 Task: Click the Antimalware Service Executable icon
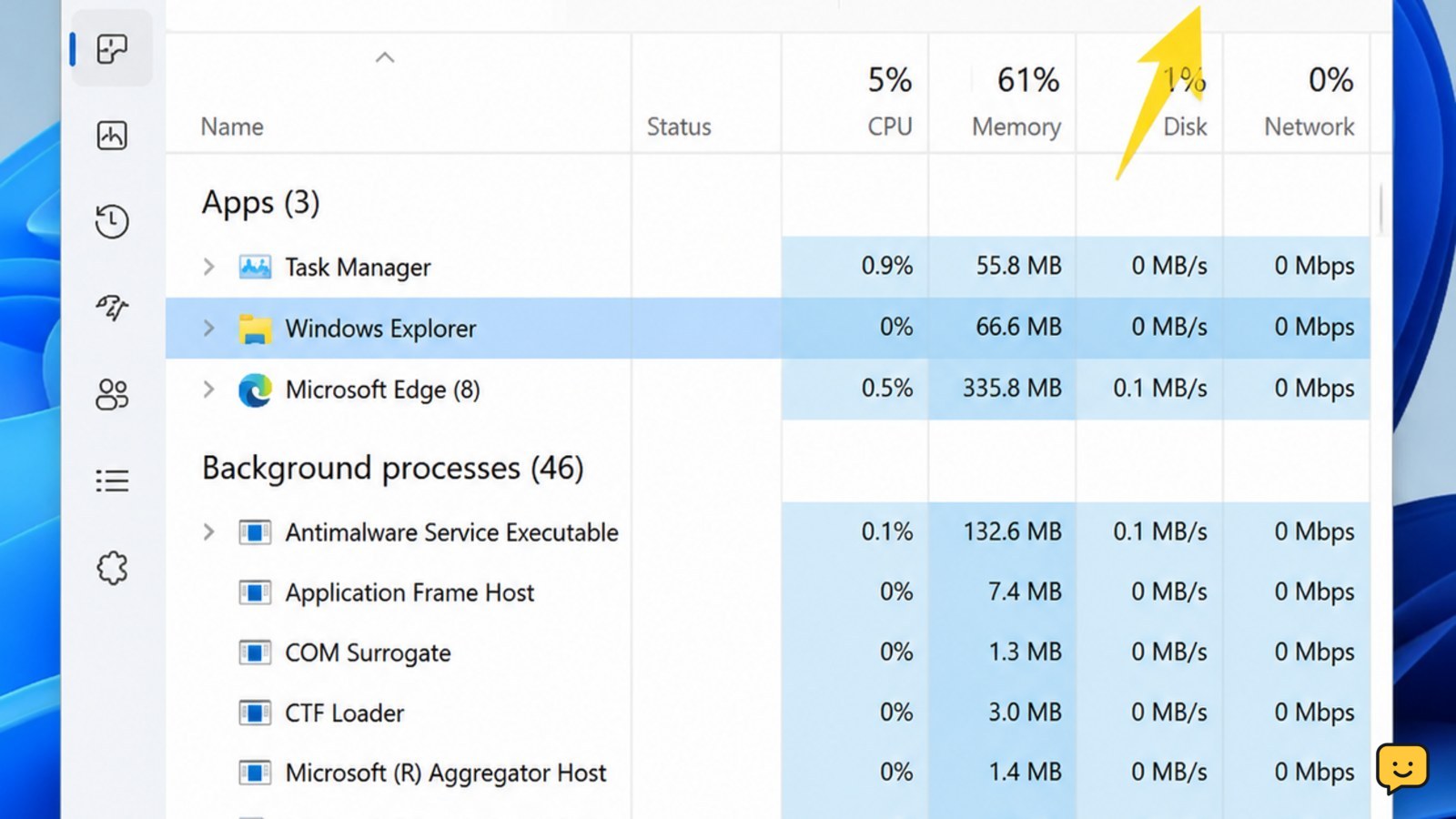point(255,532)
